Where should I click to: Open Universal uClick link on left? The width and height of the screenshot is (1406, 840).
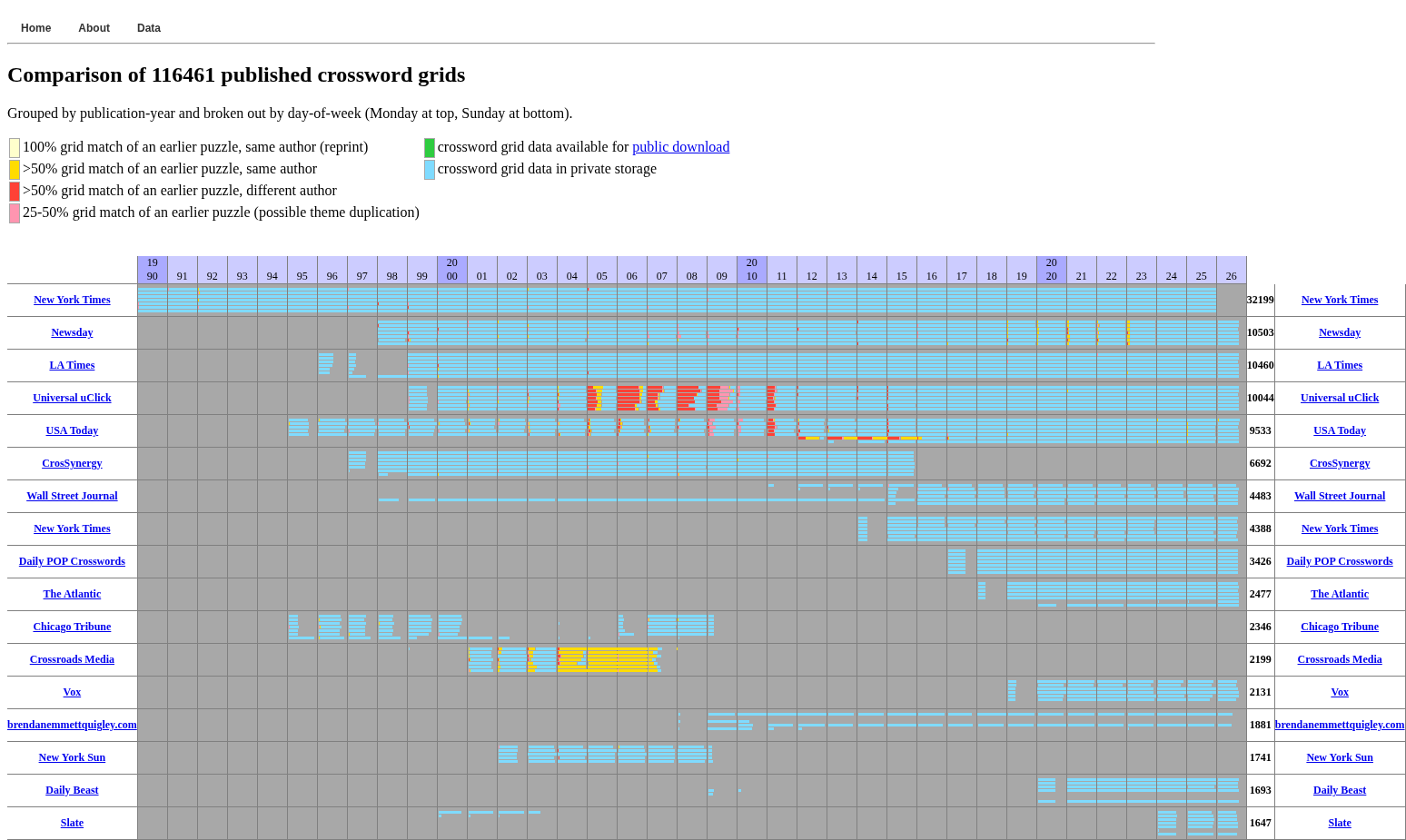click(x=72, y=398)
